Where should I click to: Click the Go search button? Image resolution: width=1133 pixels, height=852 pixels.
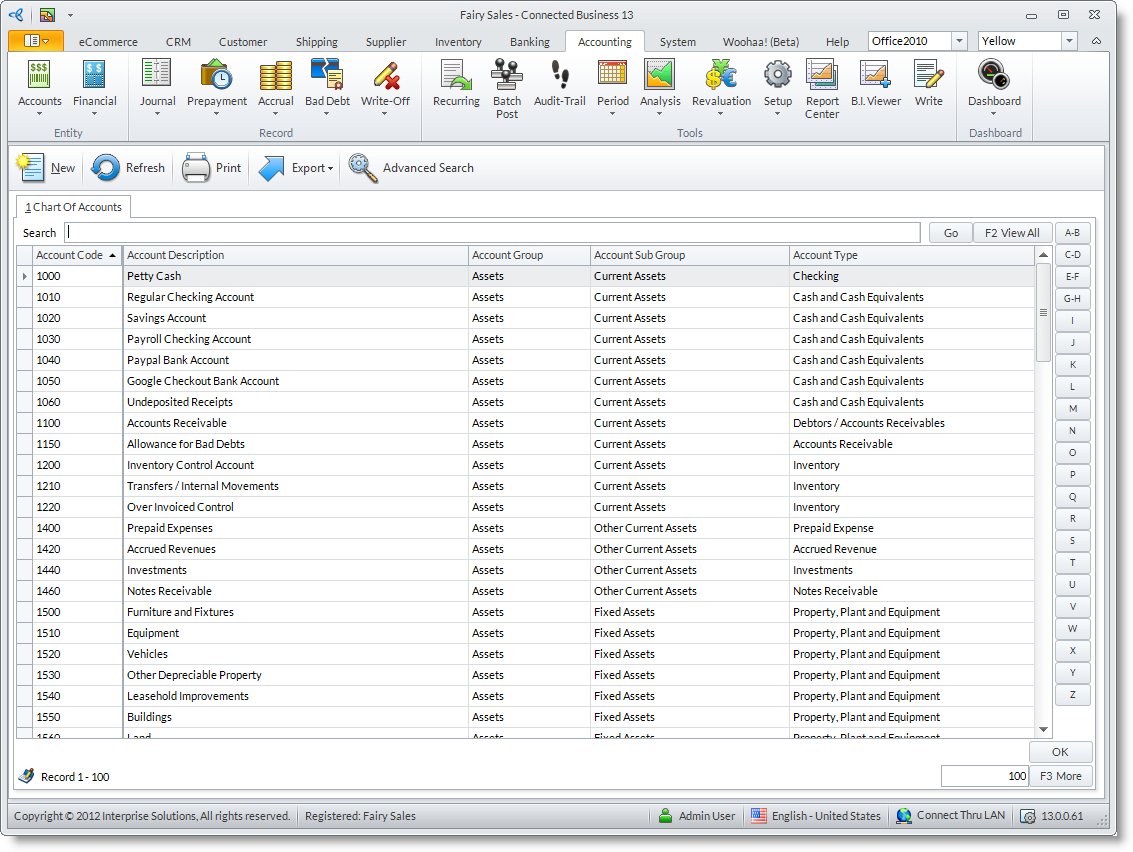951,233
